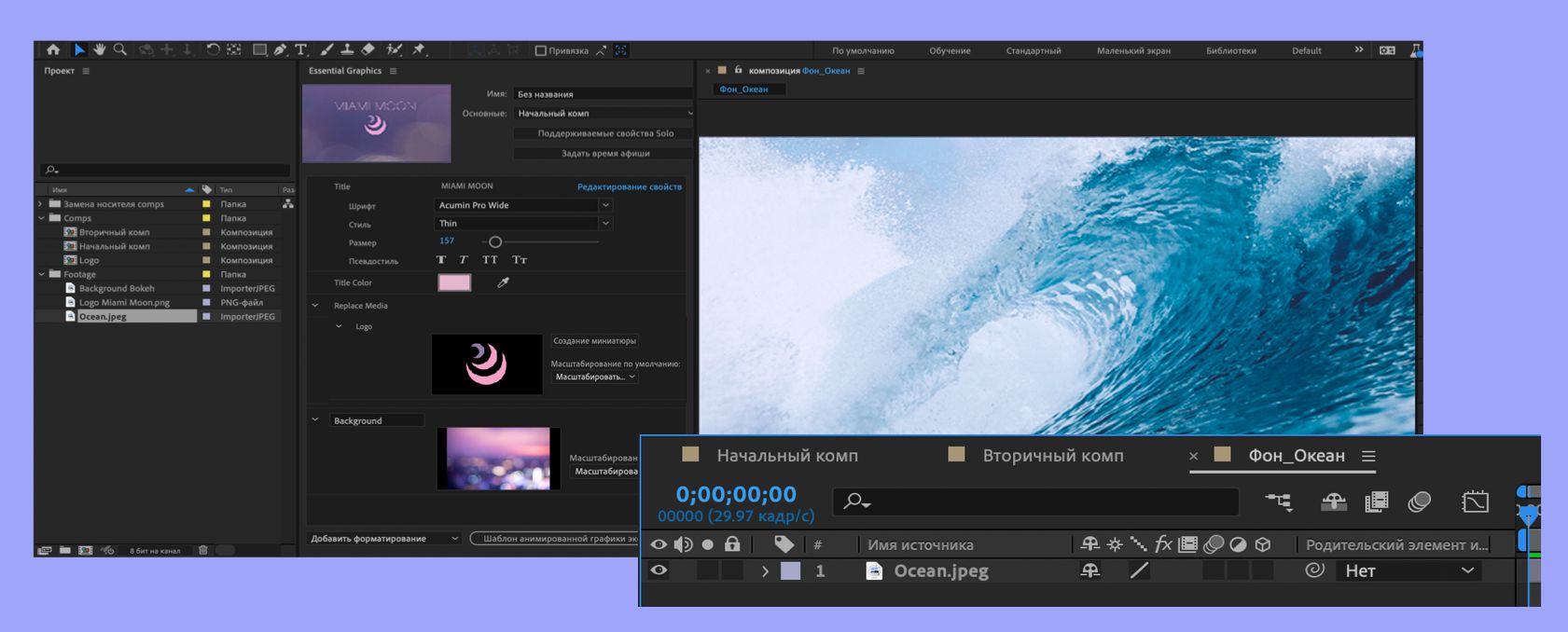Viewport: 1568px width, 632px height.
Task: Close the Фон_Океан timeline tab
Action: (1193, 456)
